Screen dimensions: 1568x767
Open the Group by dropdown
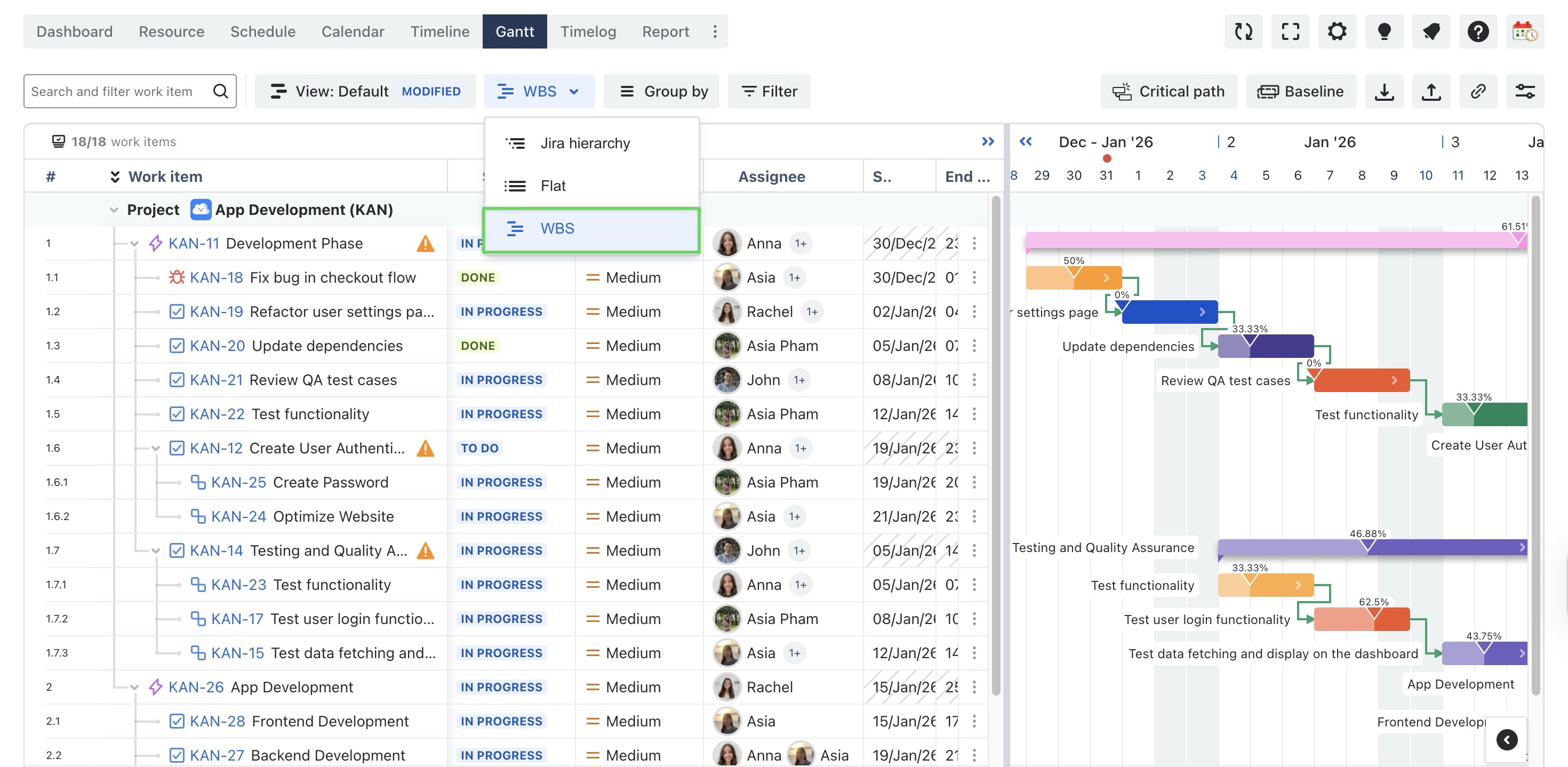[x=663, y=91]
